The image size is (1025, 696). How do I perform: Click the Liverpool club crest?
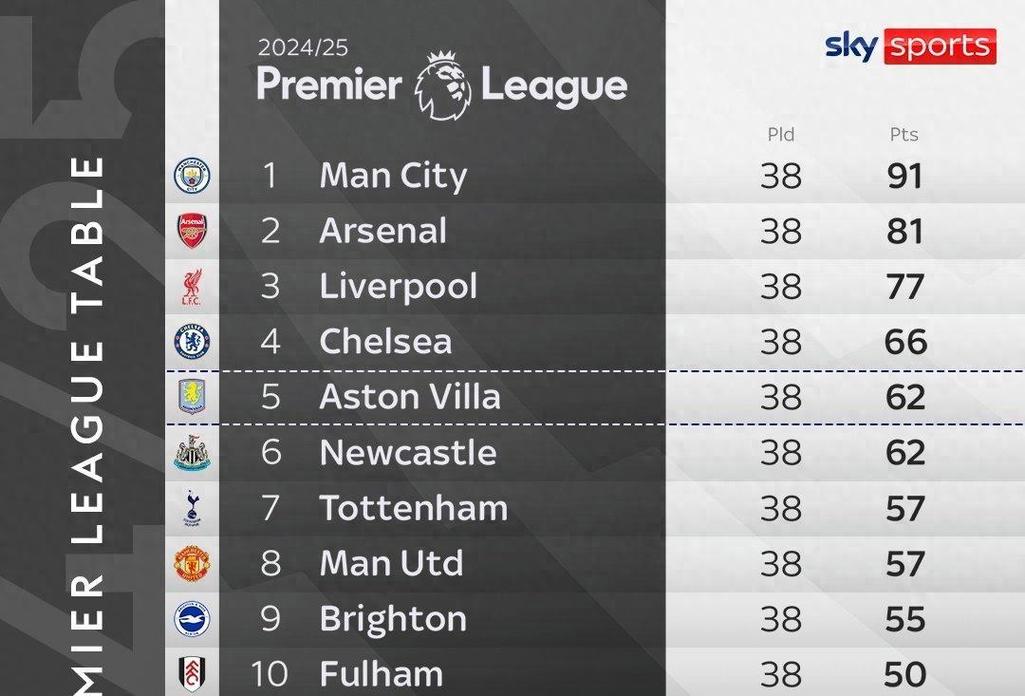192,287
